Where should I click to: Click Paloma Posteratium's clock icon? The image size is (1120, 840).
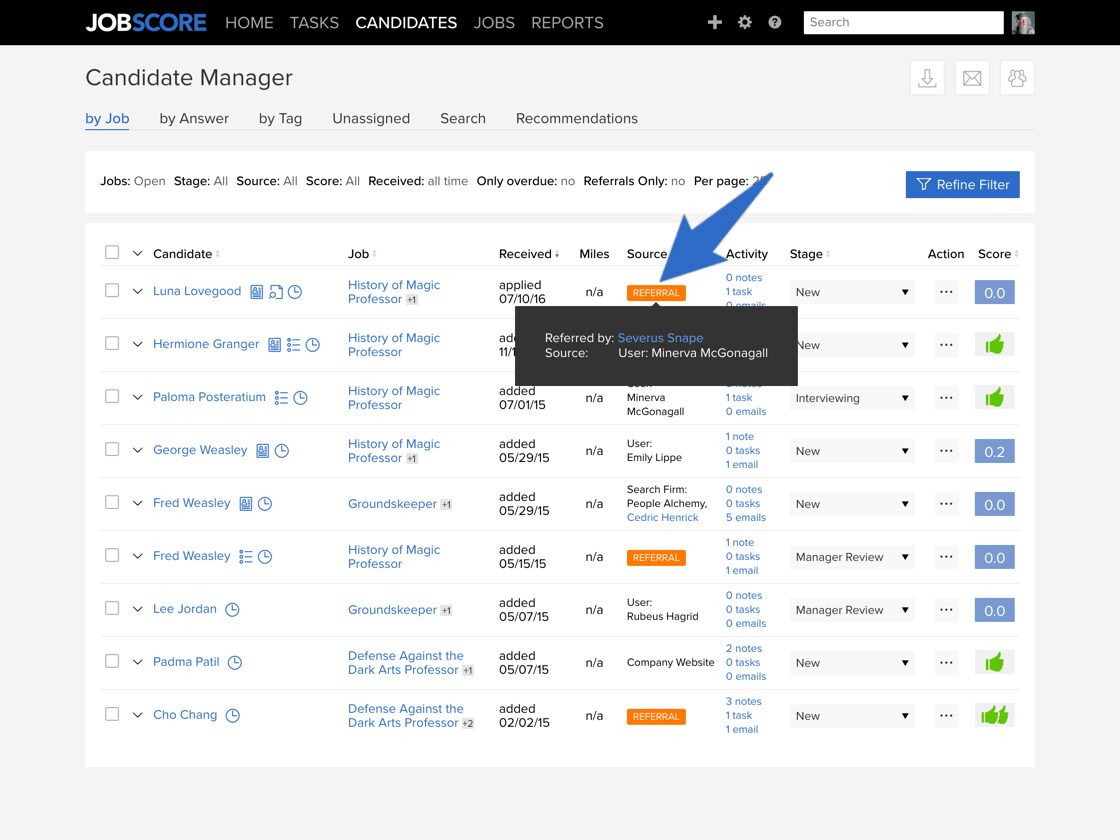[301, 398]
